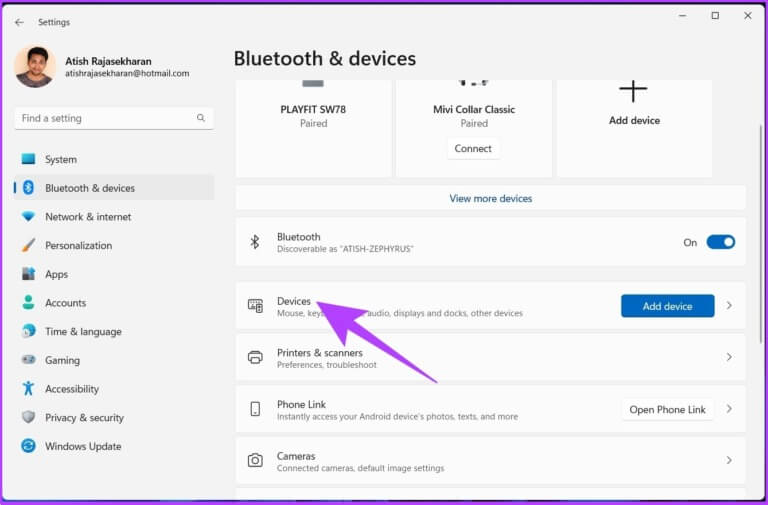Click in the Find a setting field
This screenshot has height=505, width=768.
tap(114, 118)
